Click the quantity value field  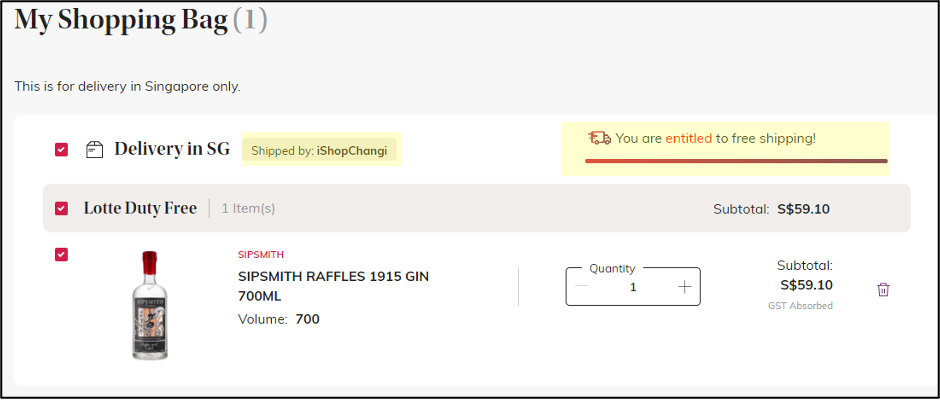click(x=633, y=287)
